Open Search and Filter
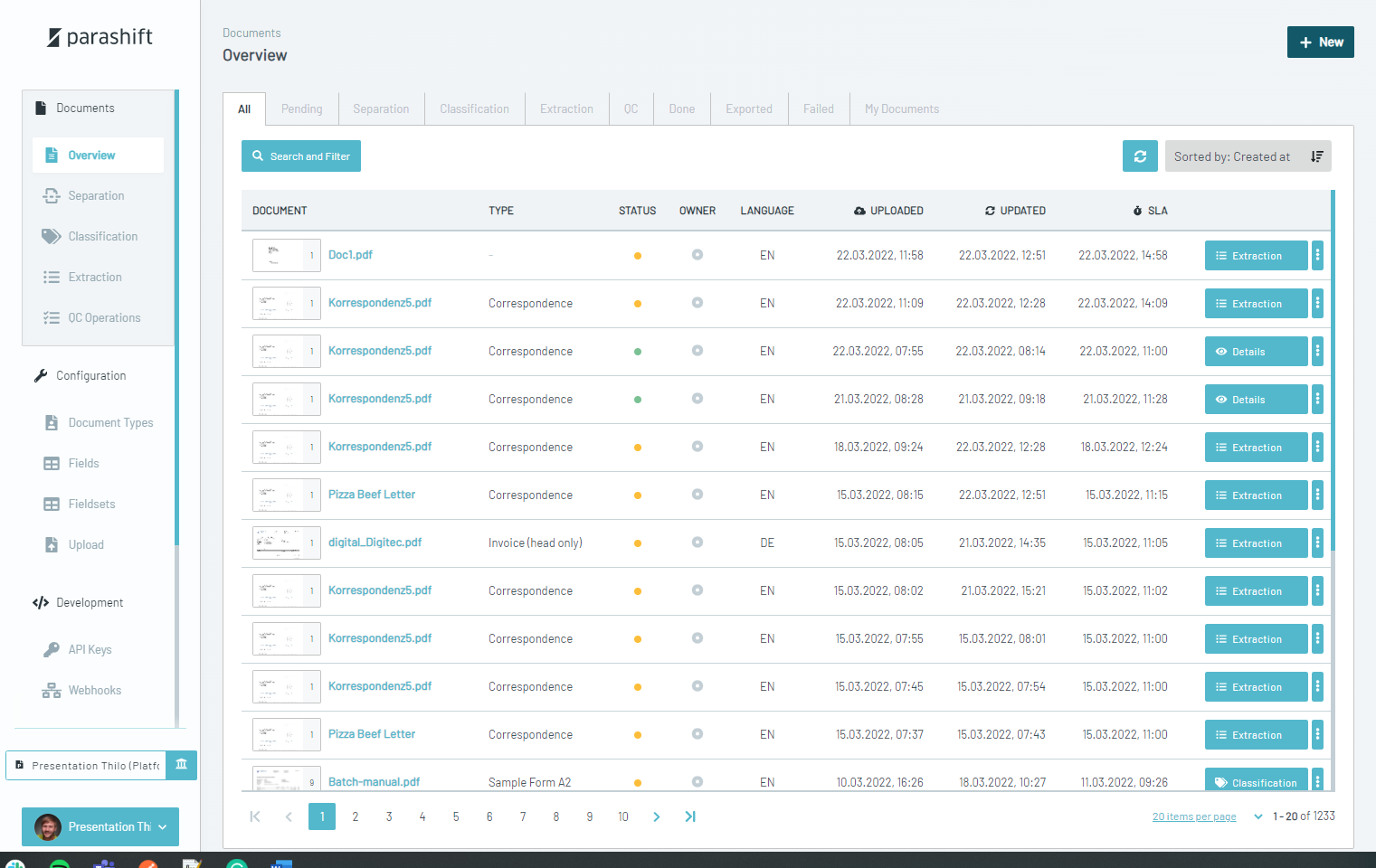 (301, 156)
